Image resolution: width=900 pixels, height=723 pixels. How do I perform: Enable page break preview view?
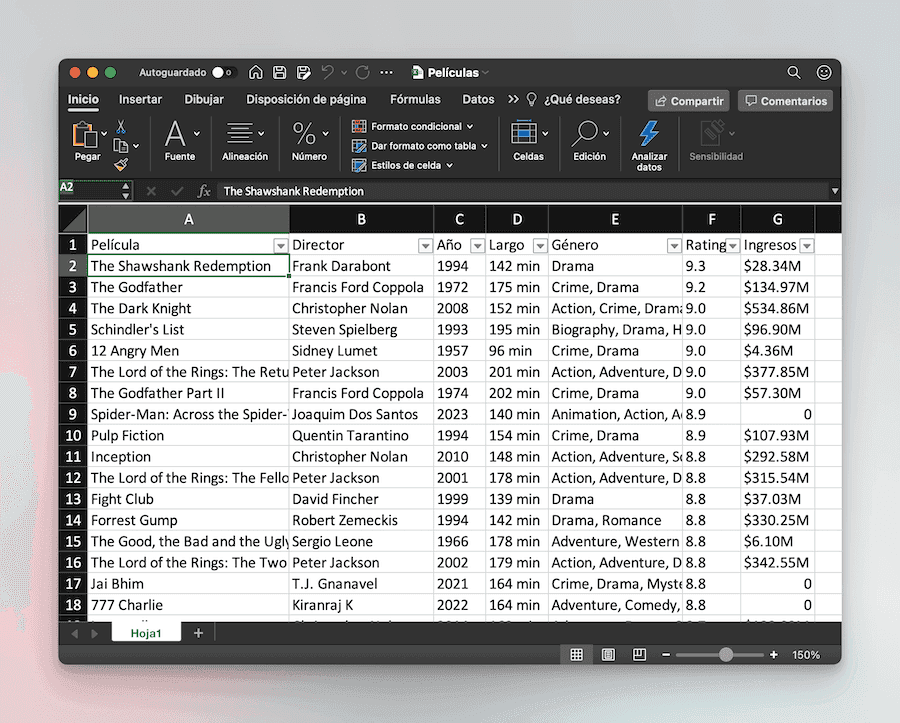[639, 655]
